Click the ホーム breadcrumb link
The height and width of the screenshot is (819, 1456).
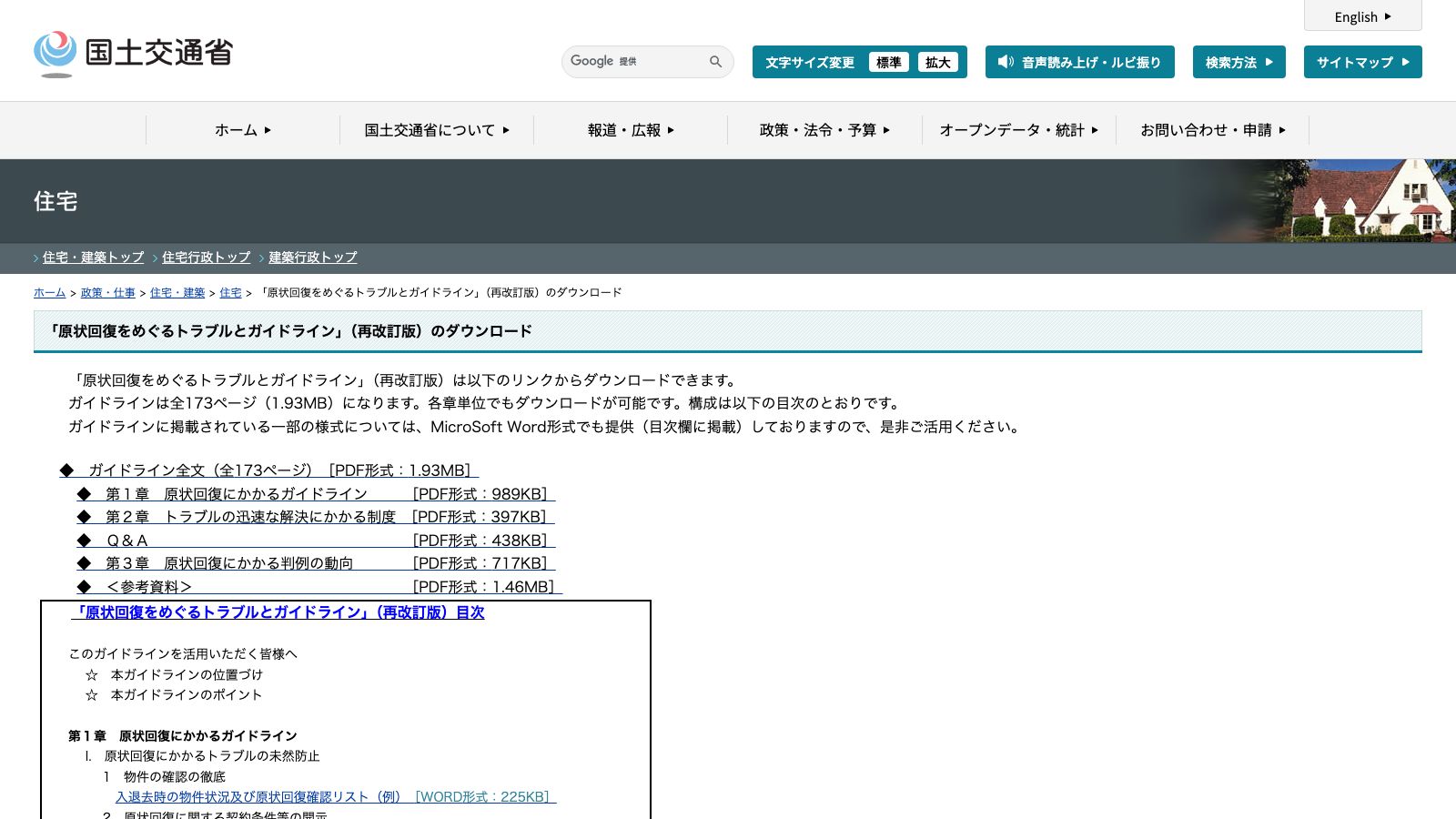pyautogui.click(x=49, y=293)
